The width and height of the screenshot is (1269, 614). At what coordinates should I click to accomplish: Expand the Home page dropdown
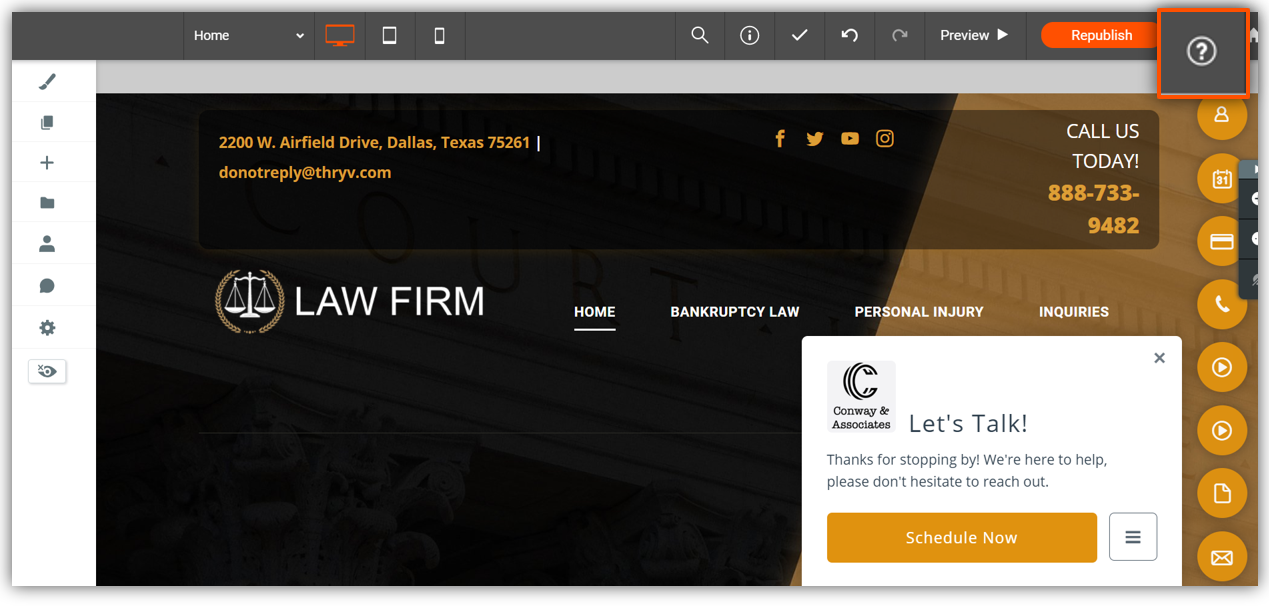(x=248, y=36)
